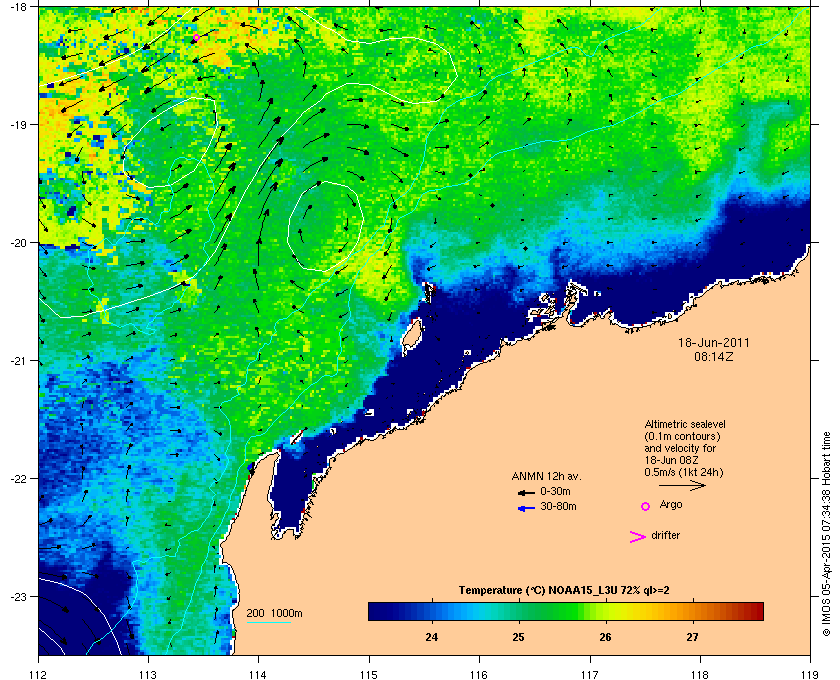Click the -19 latitude axis label
840x680 pixels.
(x=17, y=124)
